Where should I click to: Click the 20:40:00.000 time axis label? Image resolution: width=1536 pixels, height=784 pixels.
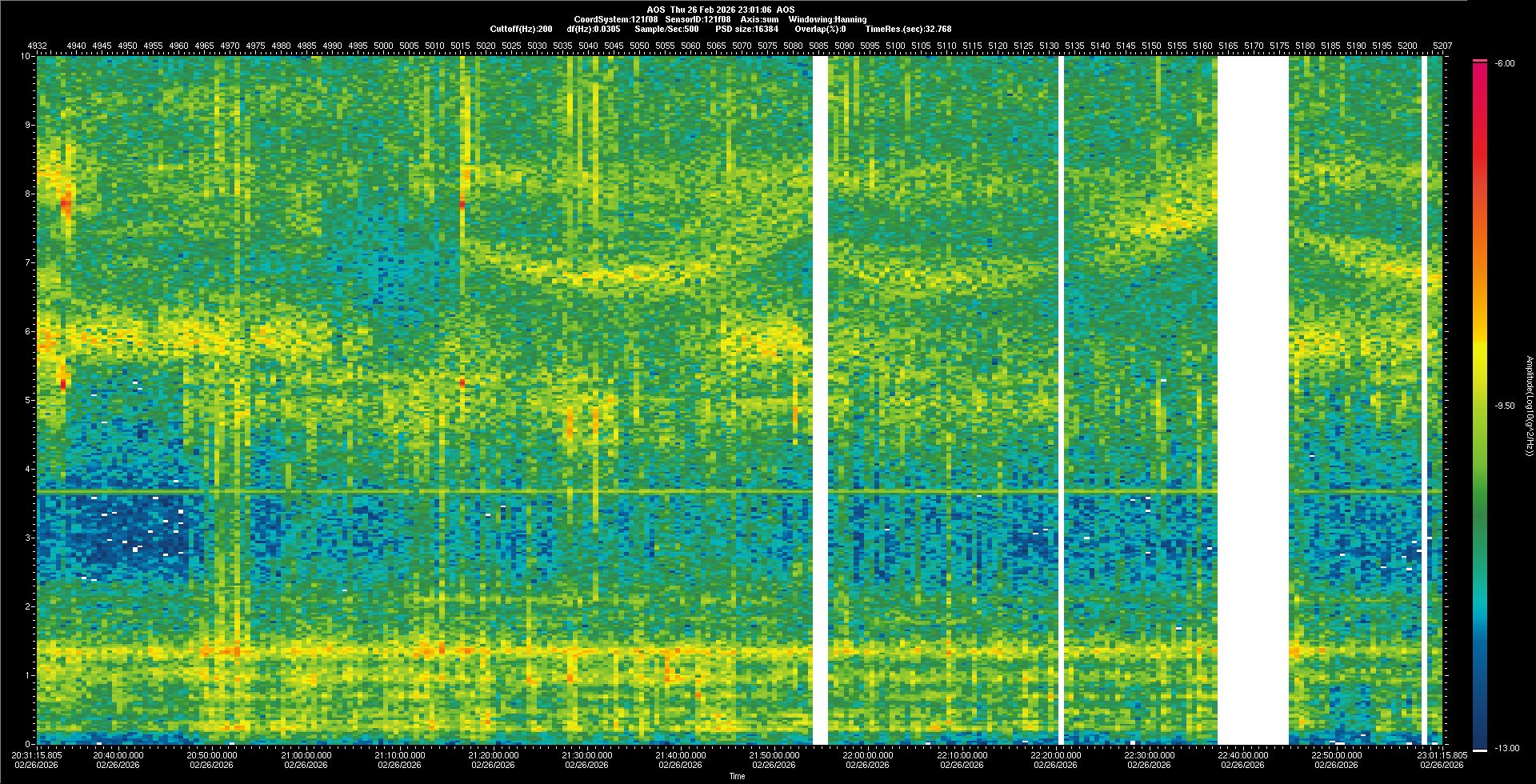tap(118, 755)
